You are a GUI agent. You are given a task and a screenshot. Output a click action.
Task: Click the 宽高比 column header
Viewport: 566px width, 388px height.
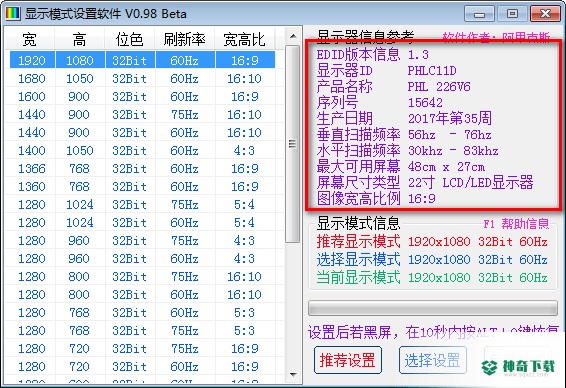coord(245,40)
